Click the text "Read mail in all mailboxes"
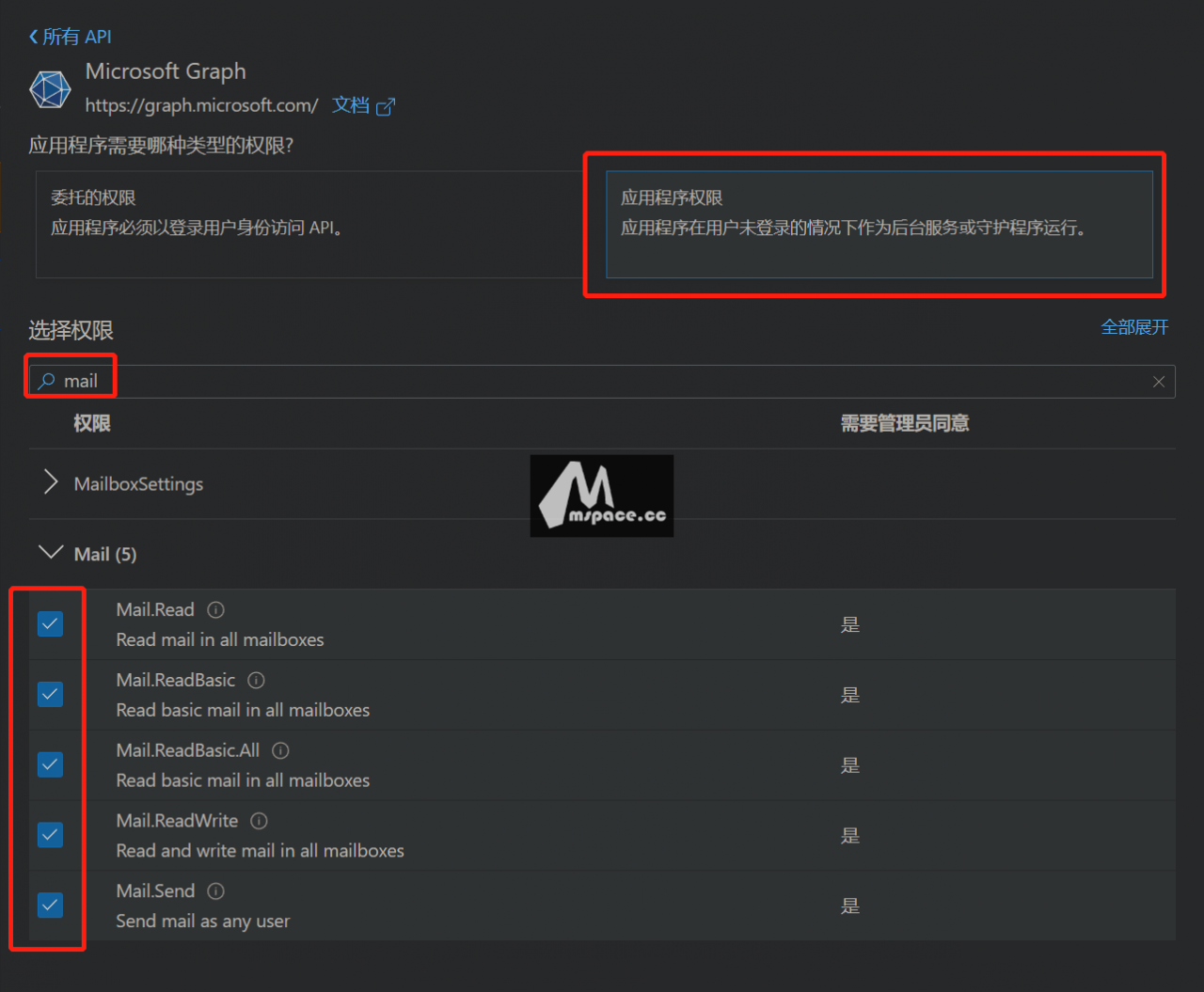Viewport: 1204px width, 992px height. (x=220, y=639)
